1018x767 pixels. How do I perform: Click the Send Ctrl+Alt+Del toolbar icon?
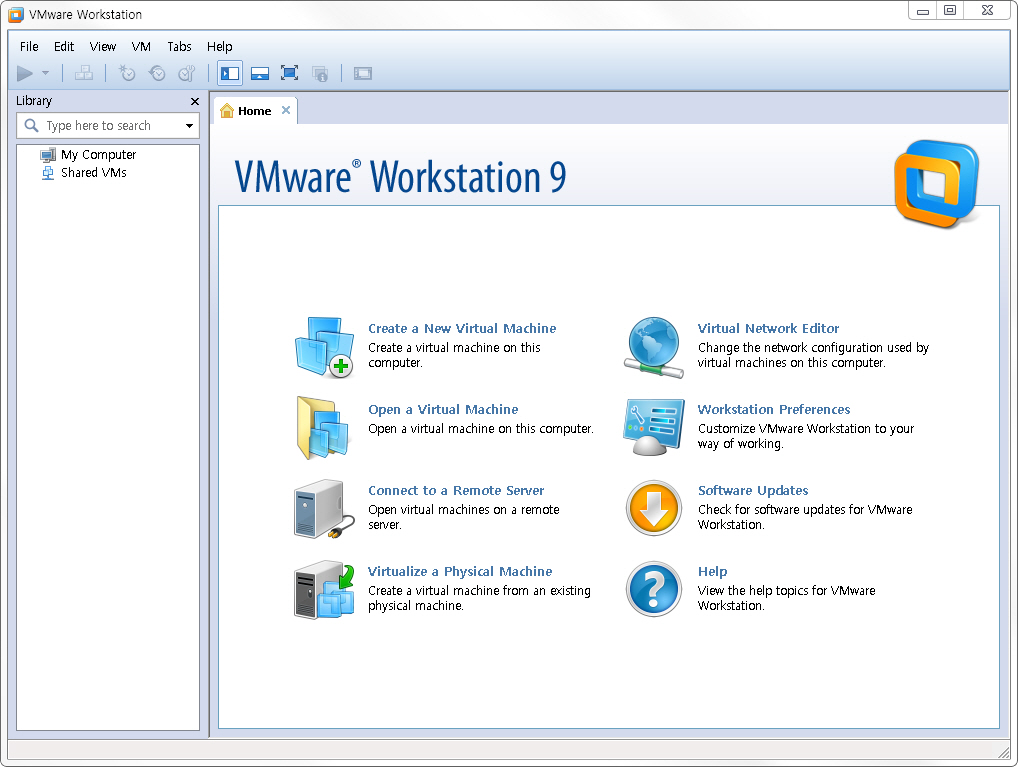(x=84, y=73)
